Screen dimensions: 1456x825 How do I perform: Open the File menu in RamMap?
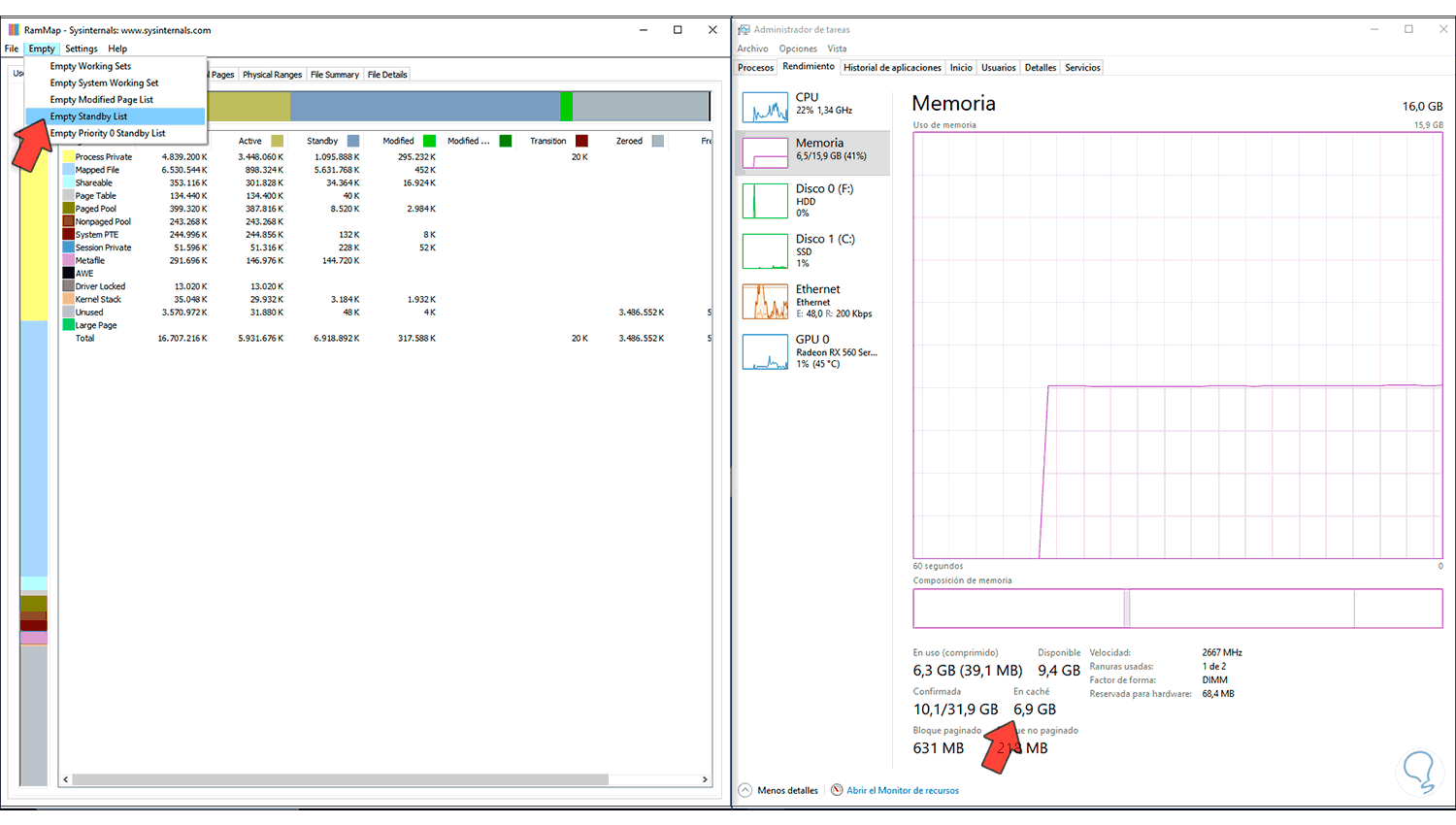click(12, 49)
